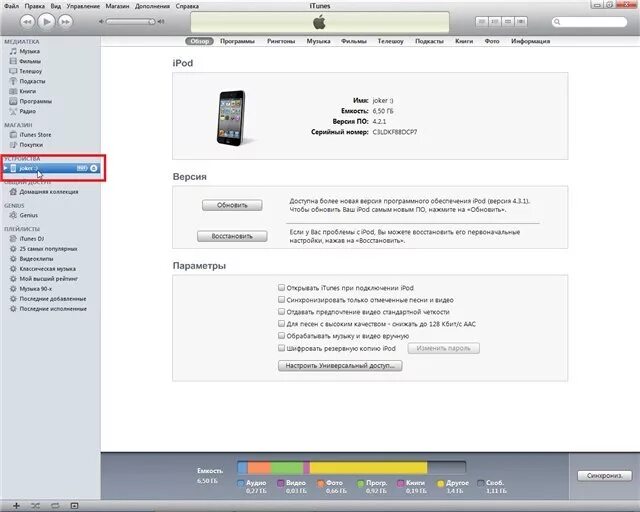This screenshot has width=640, height=512.
Task: Open Подкасты in the library sidebar
Action: coord(32,81)
